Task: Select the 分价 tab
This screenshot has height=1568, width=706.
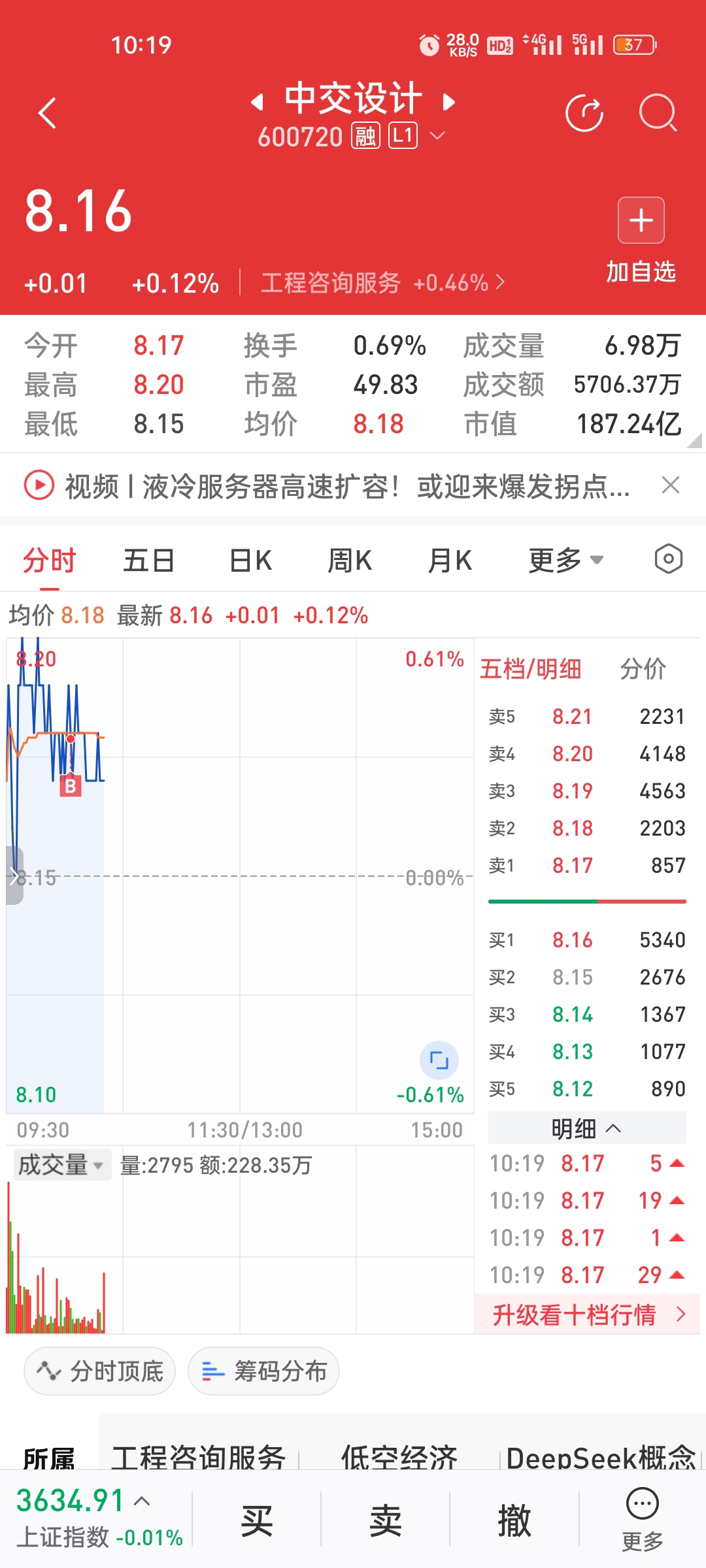Action: (x=643, y=669)
